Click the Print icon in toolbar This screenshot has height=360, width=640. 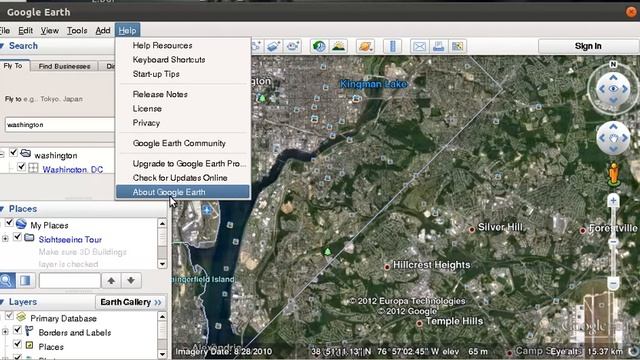tap(438, 46)
